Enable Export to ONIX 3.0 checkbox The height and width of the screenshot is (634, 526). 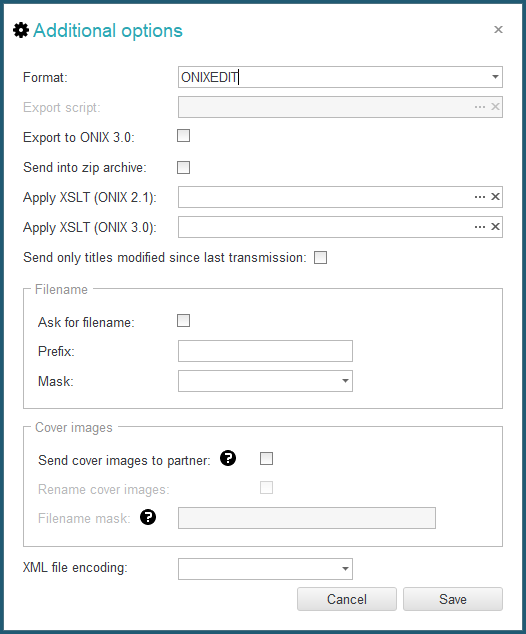click(184, 135)
